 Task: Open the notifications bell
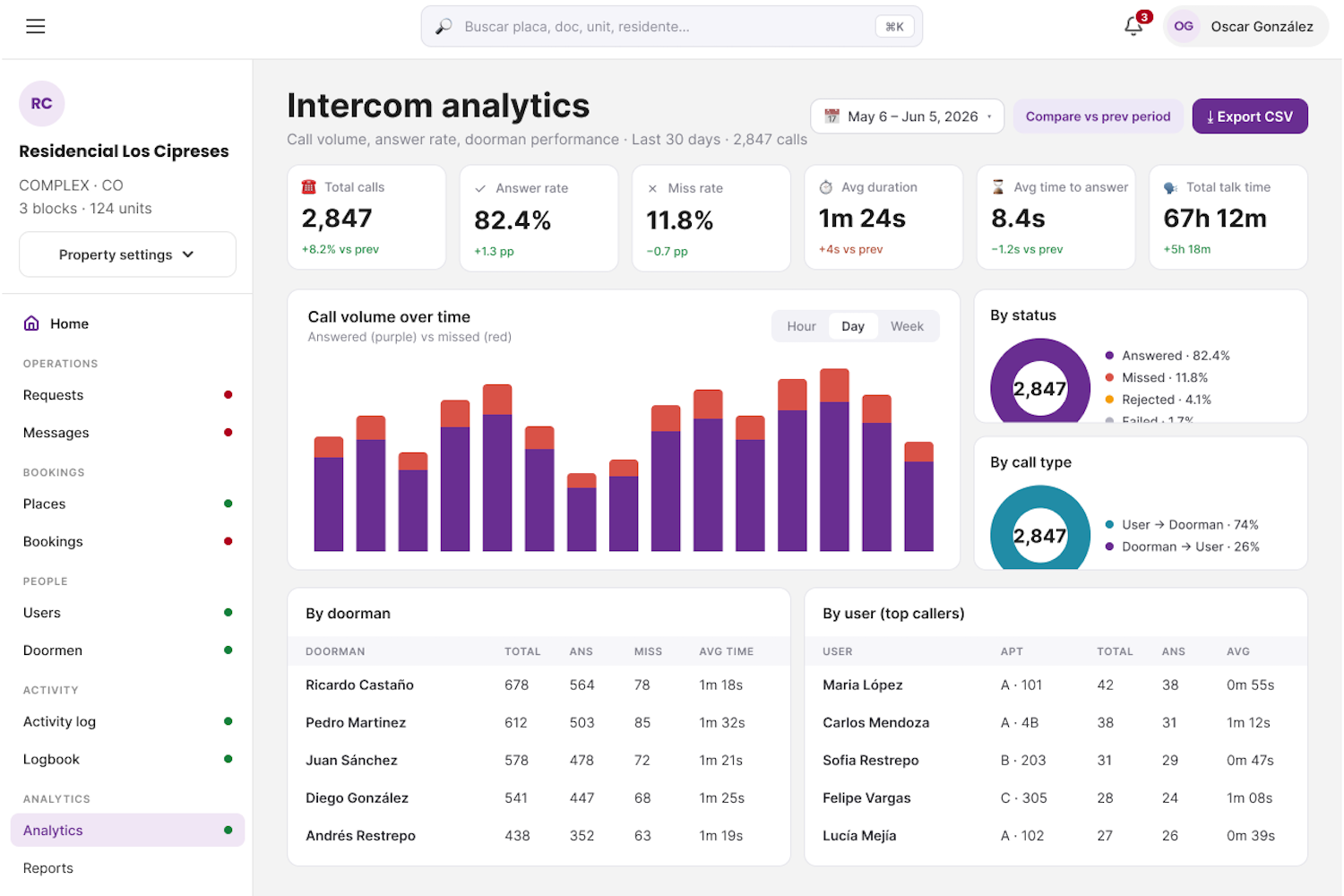pos(1133,26)
